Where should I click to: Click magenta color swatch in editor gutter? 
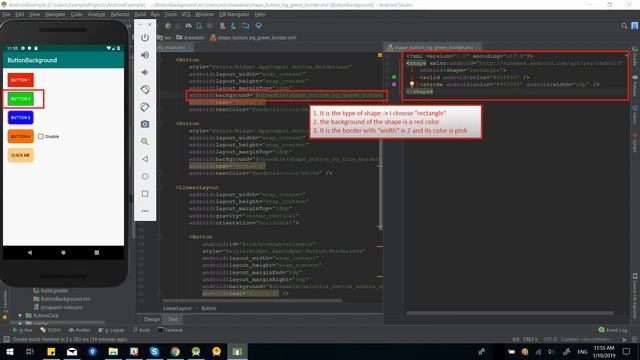[x=394, y=84]
